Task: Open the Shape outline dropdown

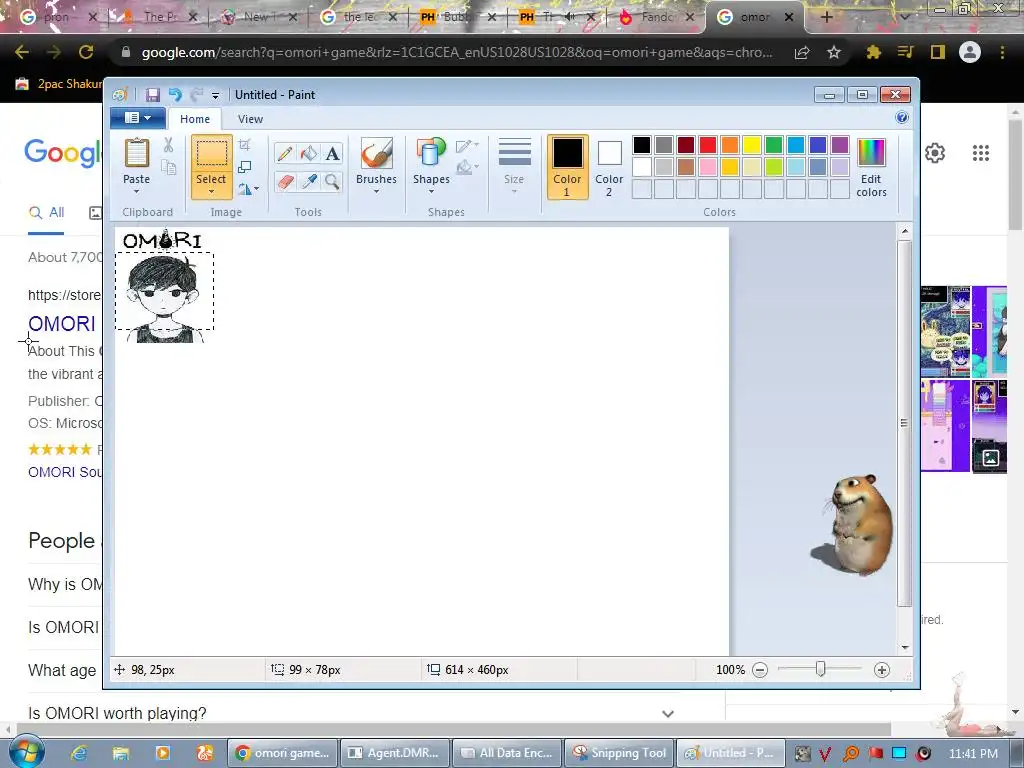Action: [x=467, y=146]
